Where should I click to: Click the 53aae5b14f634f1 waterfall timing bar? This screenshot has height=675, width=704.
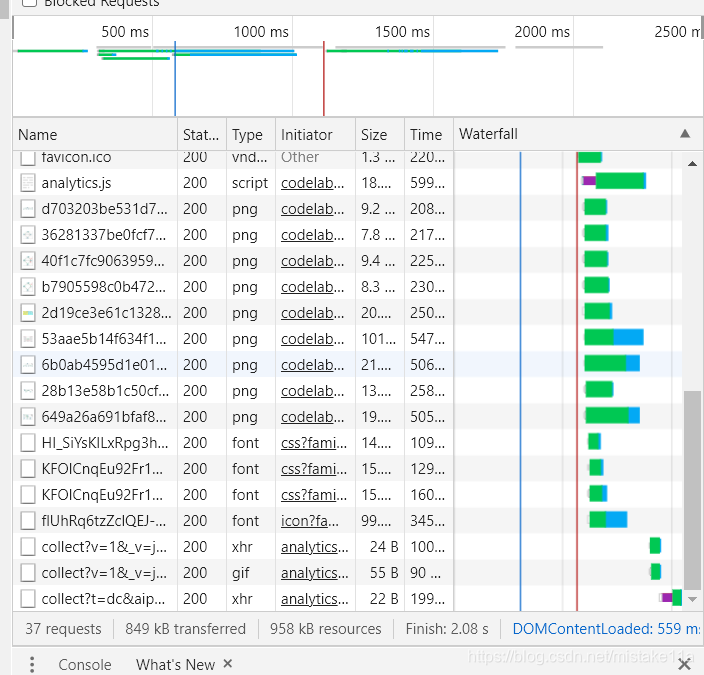[614, 337]
